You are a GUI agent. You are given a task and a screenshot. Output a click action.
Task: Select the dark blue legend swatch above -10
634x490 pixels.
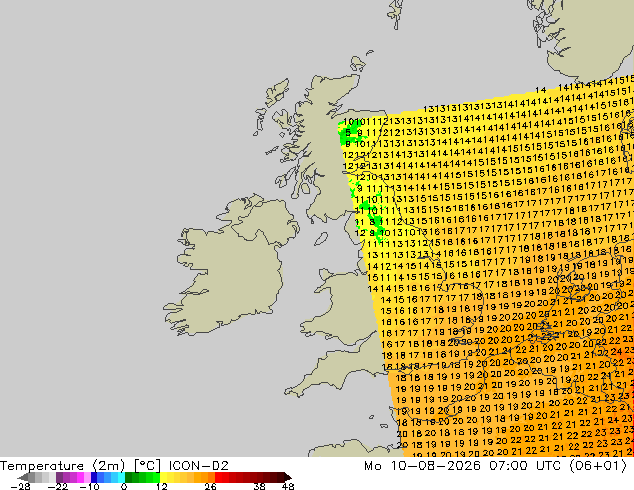[x=94, y=477]
